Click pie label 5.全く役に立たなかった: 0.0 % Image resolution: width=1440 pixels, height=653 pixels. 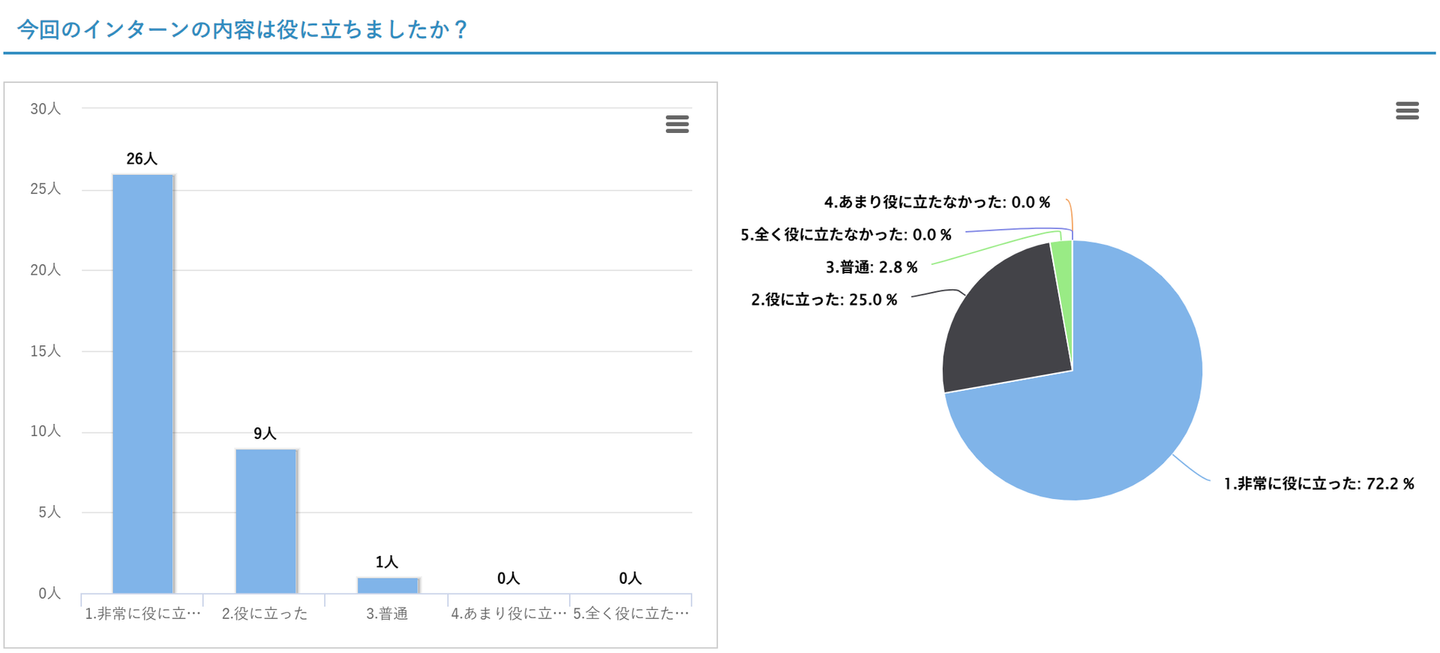[x=846, y=234]
